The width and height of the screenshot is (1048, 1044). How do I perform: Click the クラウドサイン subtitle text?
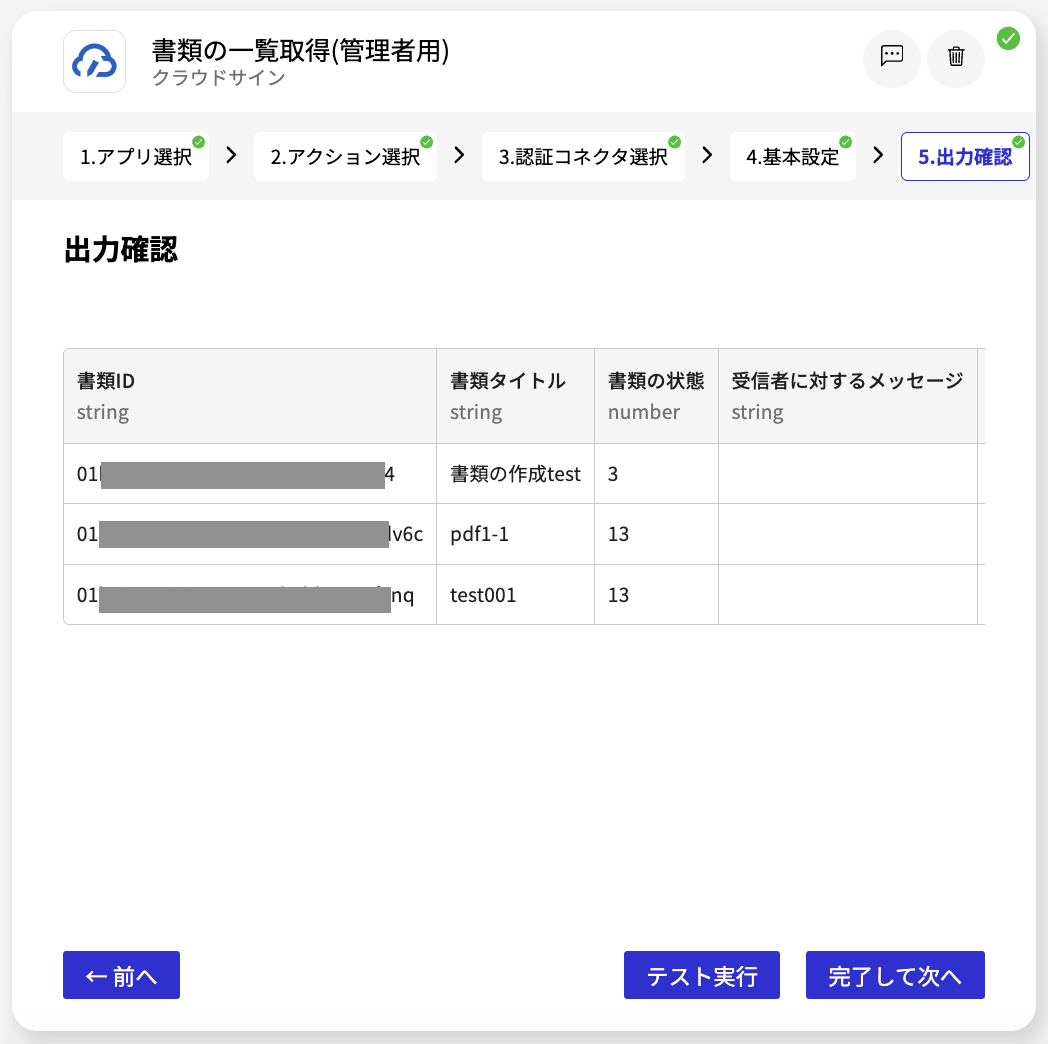tap(219, 78)
